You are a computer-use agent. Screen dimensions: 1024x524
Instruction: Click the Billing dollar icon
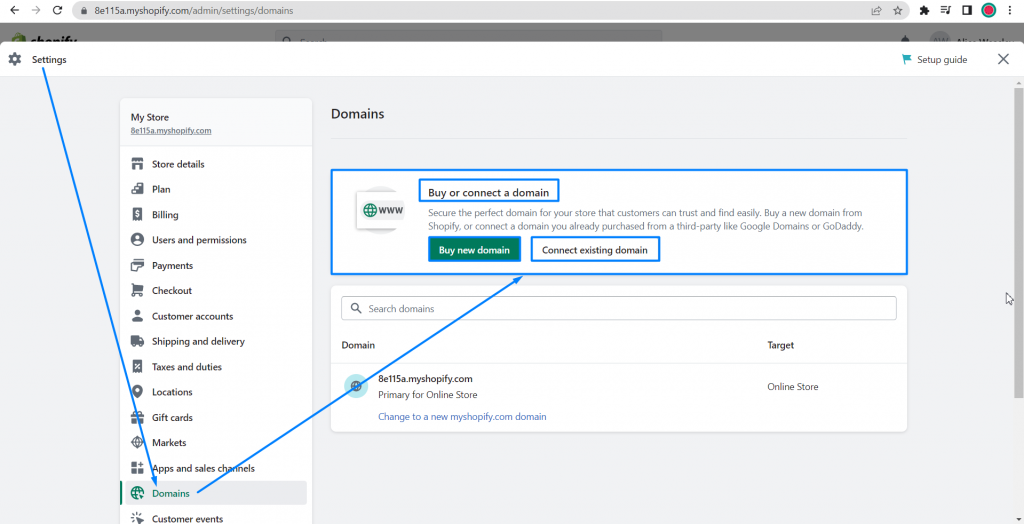137,214
